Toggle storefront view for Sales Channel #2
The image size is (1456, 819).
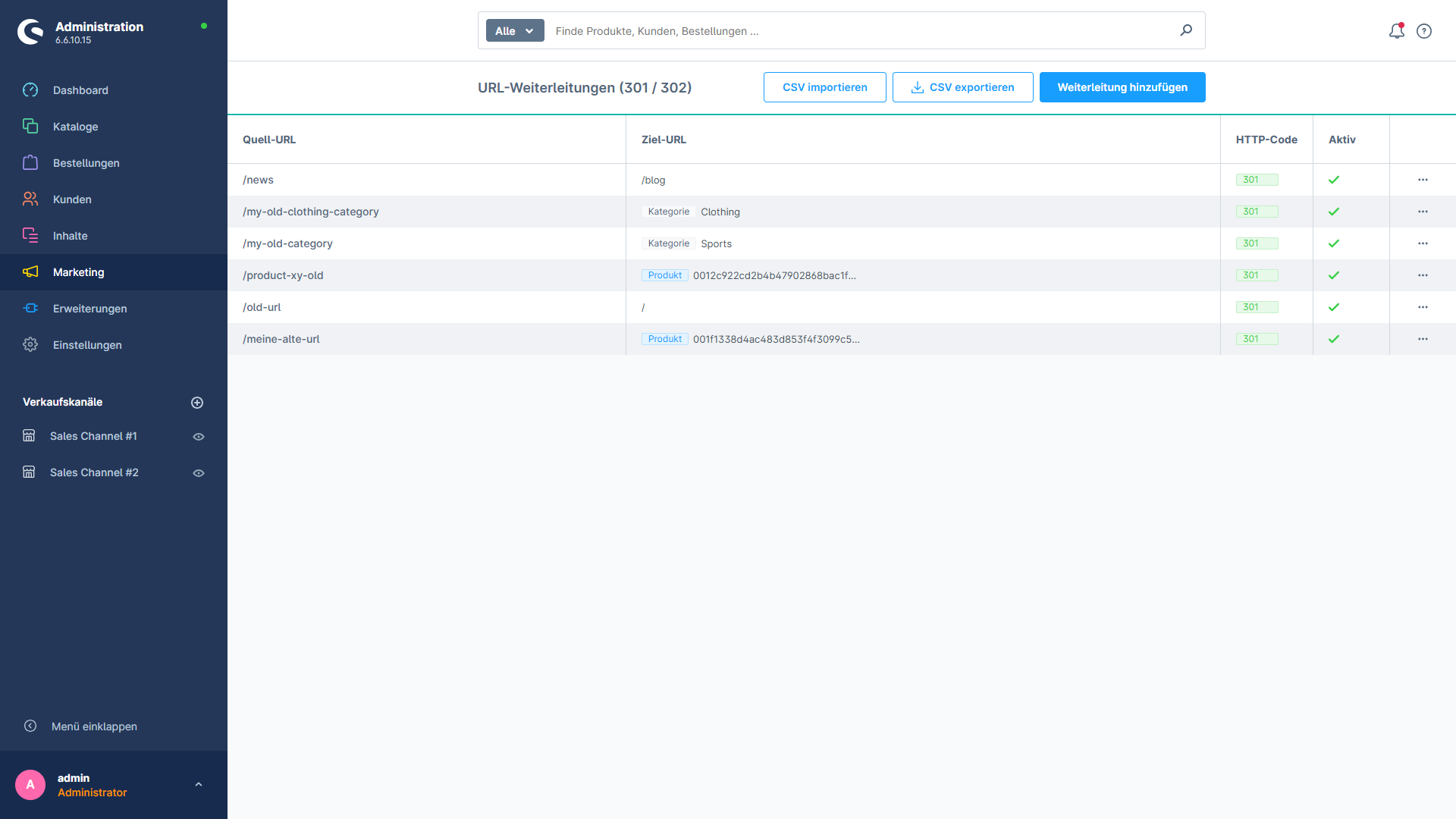point(199,473)
